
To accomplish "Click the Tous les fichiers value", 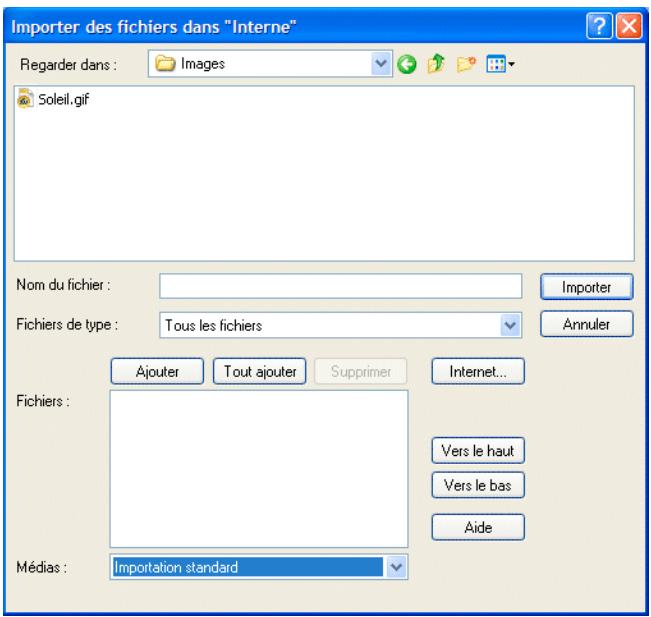I will point(213,326).
